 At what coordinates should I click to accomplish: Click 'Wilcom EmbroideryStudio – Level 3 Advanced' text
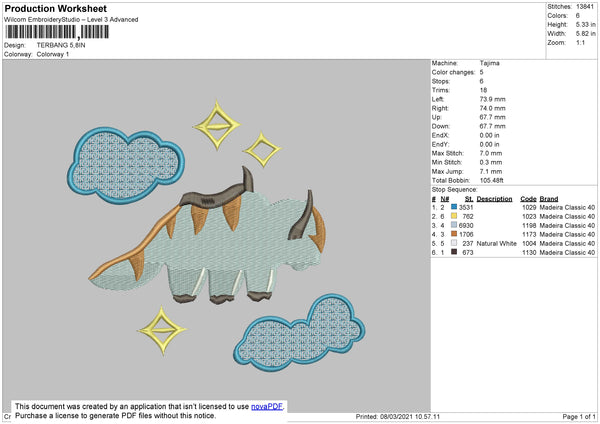tap(71, 20)
